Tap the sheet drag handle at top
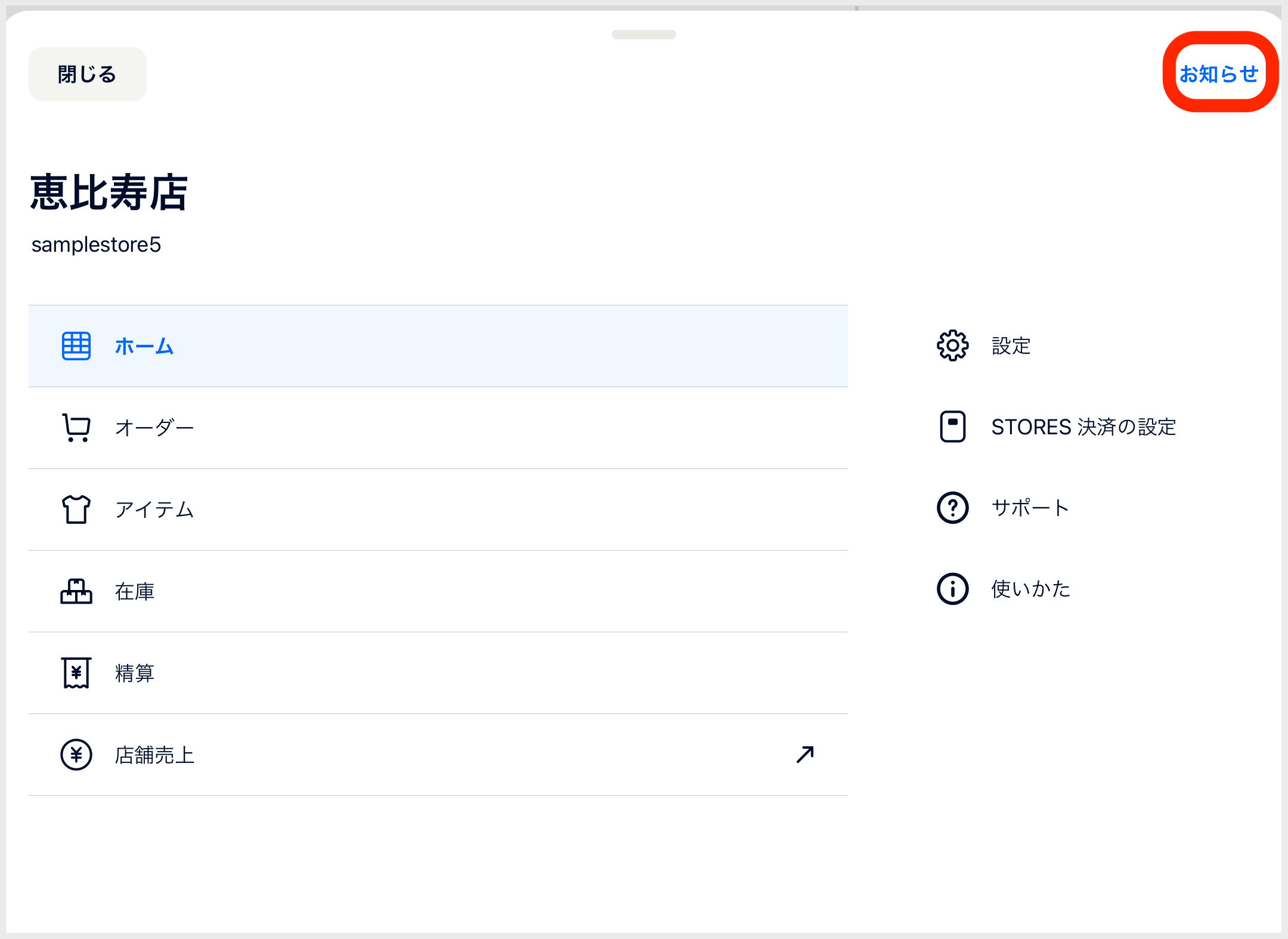This screenshot has height=939, width=1288. click(x=643, y=35)
